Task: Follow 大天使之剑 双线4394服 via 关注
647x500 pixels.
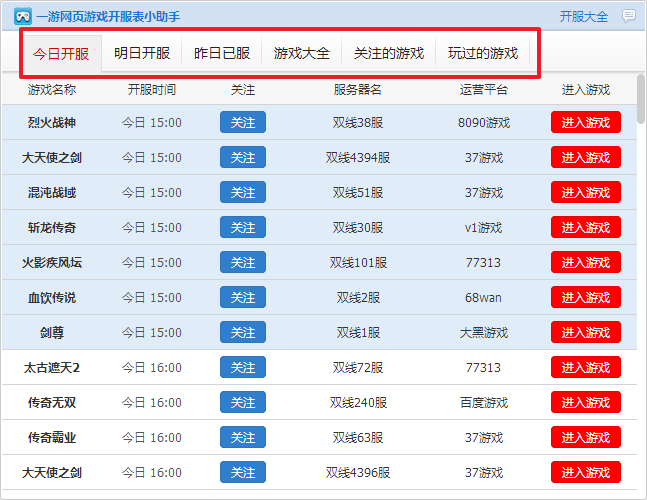Action: 243,157
